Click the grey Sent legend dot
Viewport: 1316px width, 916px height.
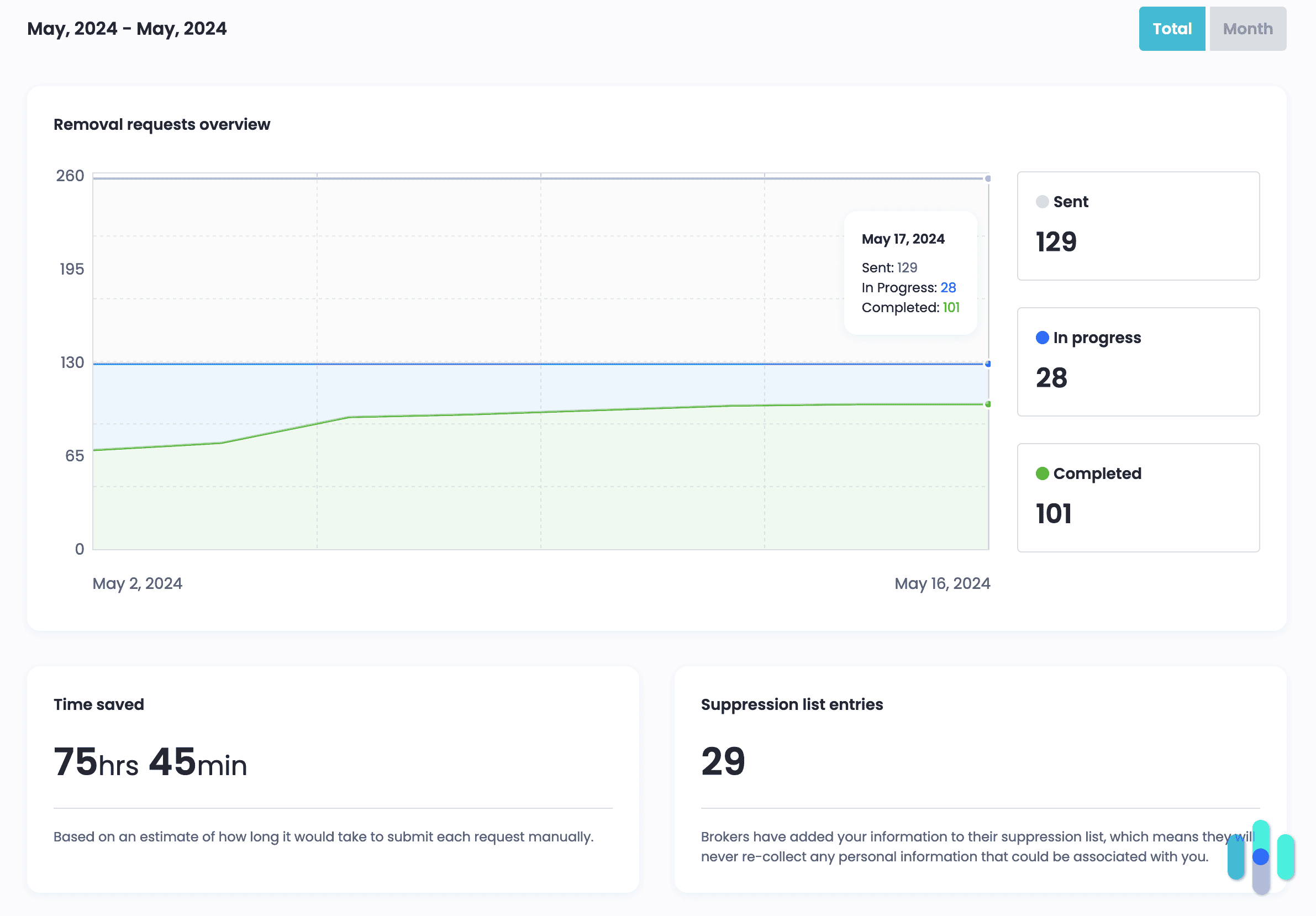(x=1042, y=202)
